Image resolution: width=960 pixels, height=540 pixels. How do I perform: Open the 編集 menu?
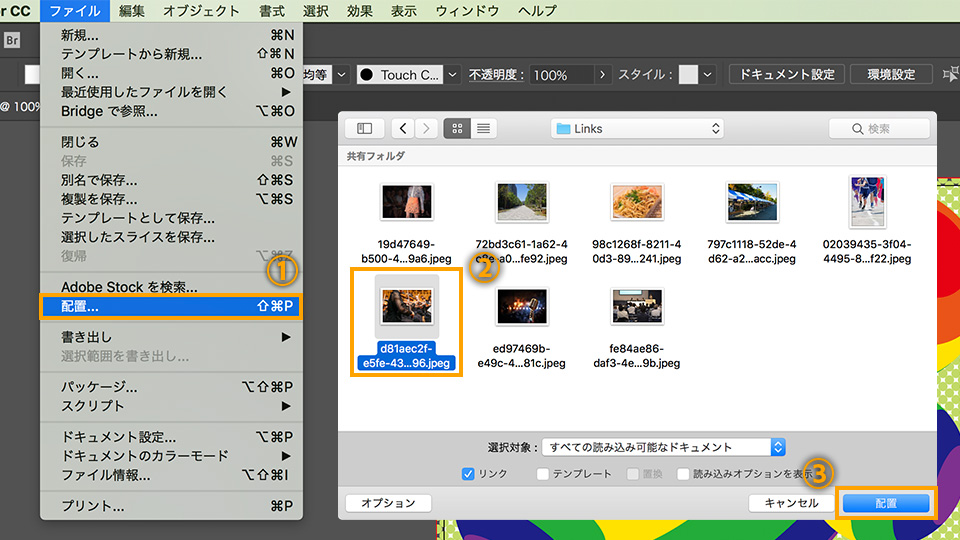point(132,11)
